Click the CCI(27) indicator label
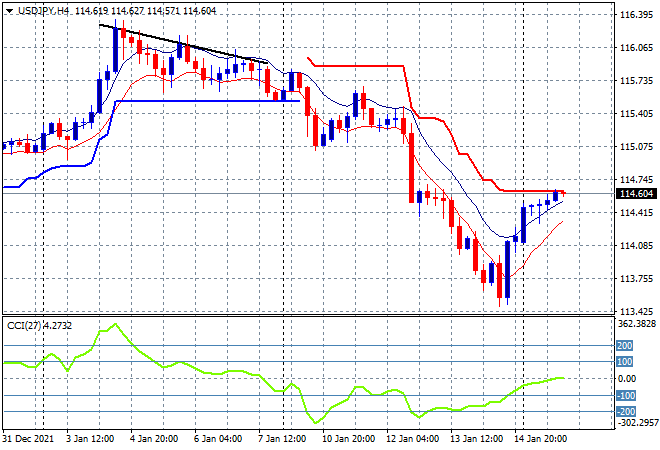Viewport: 660px width, 450px height. click(x=38, y=325)
